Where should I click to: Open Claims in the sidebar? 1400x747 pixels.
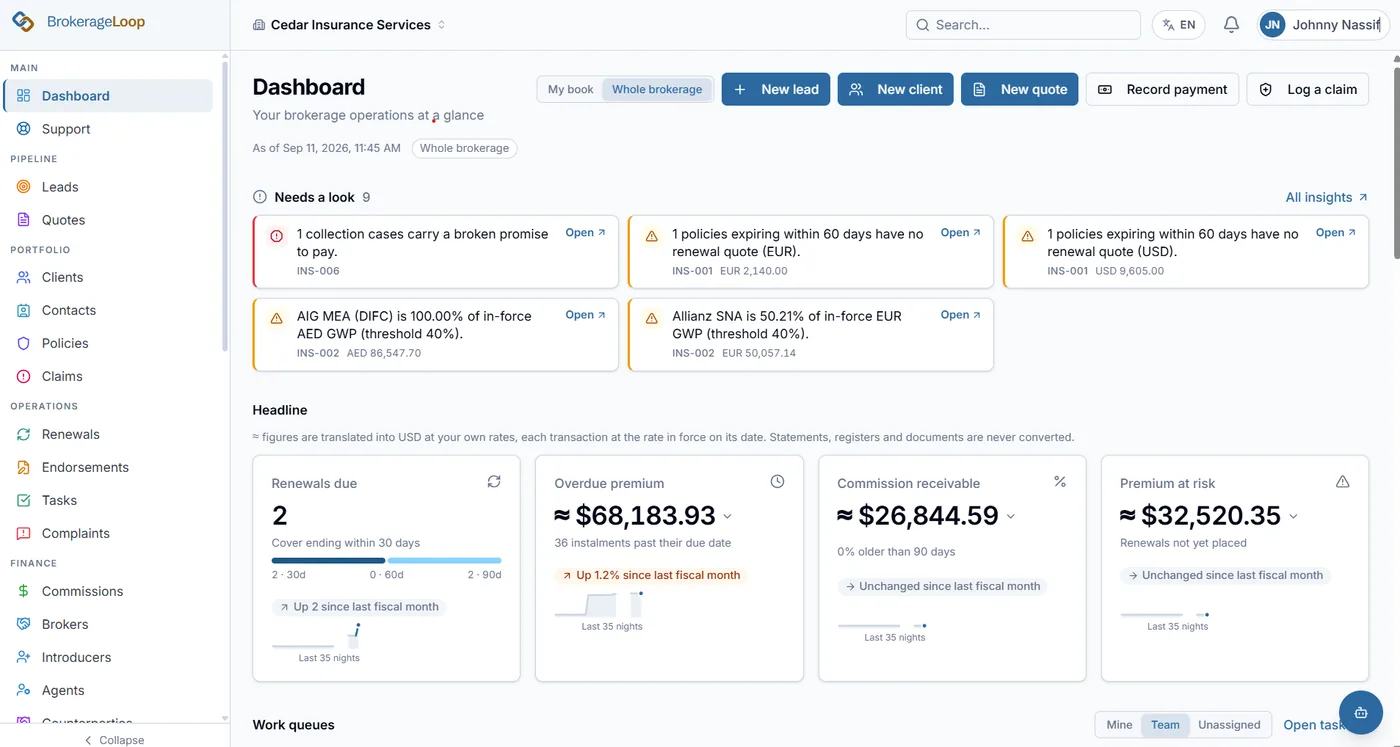coord(108,376)
